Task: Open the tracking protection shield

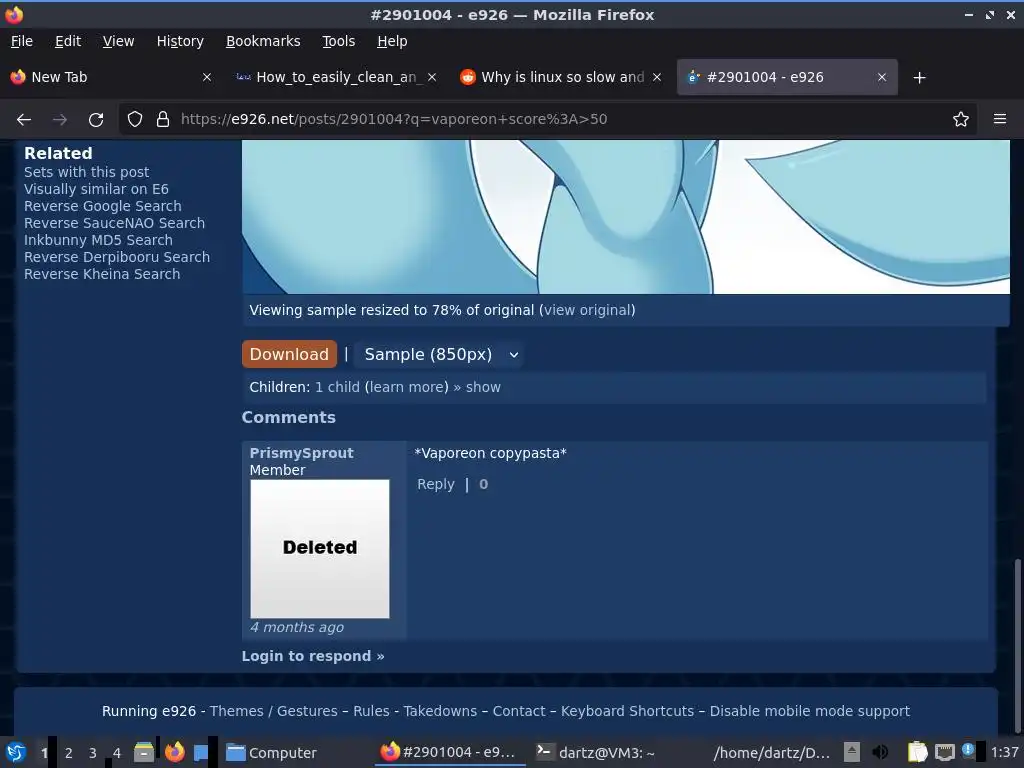Action: click(135, 120)
